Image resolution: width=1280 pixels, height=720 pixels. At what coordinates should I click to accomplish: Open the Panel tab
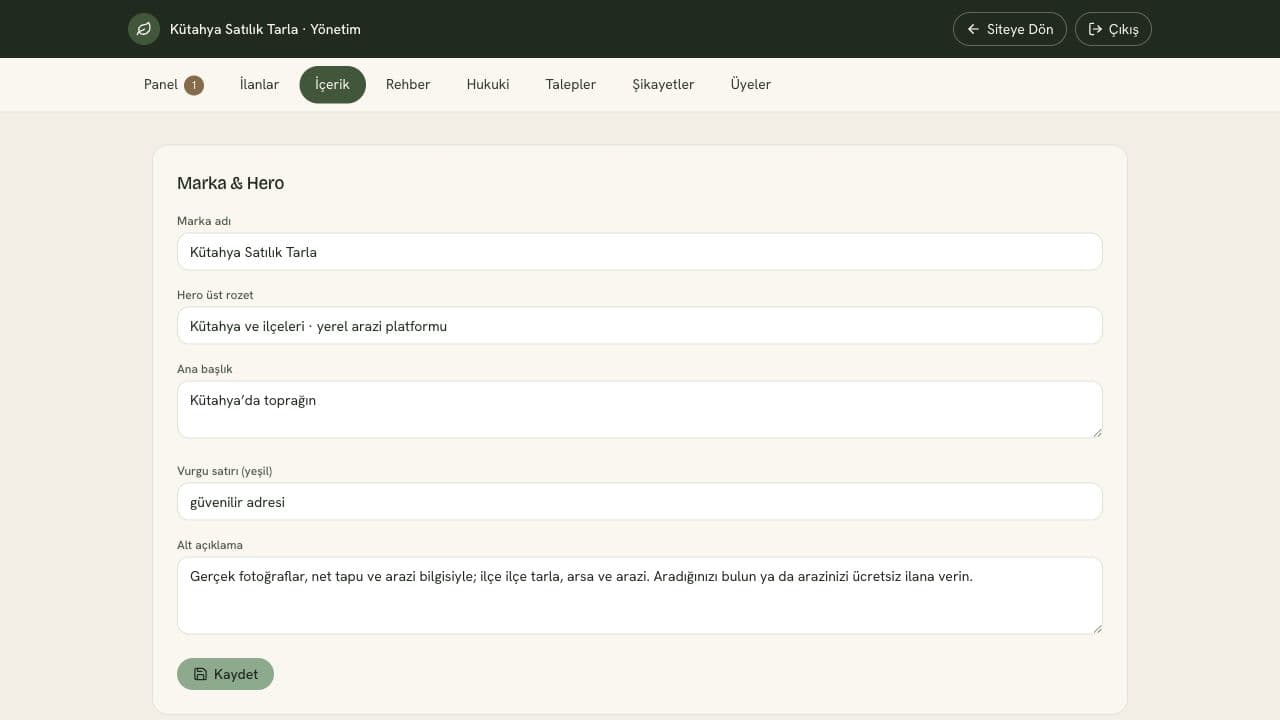(x=173, y=85)
